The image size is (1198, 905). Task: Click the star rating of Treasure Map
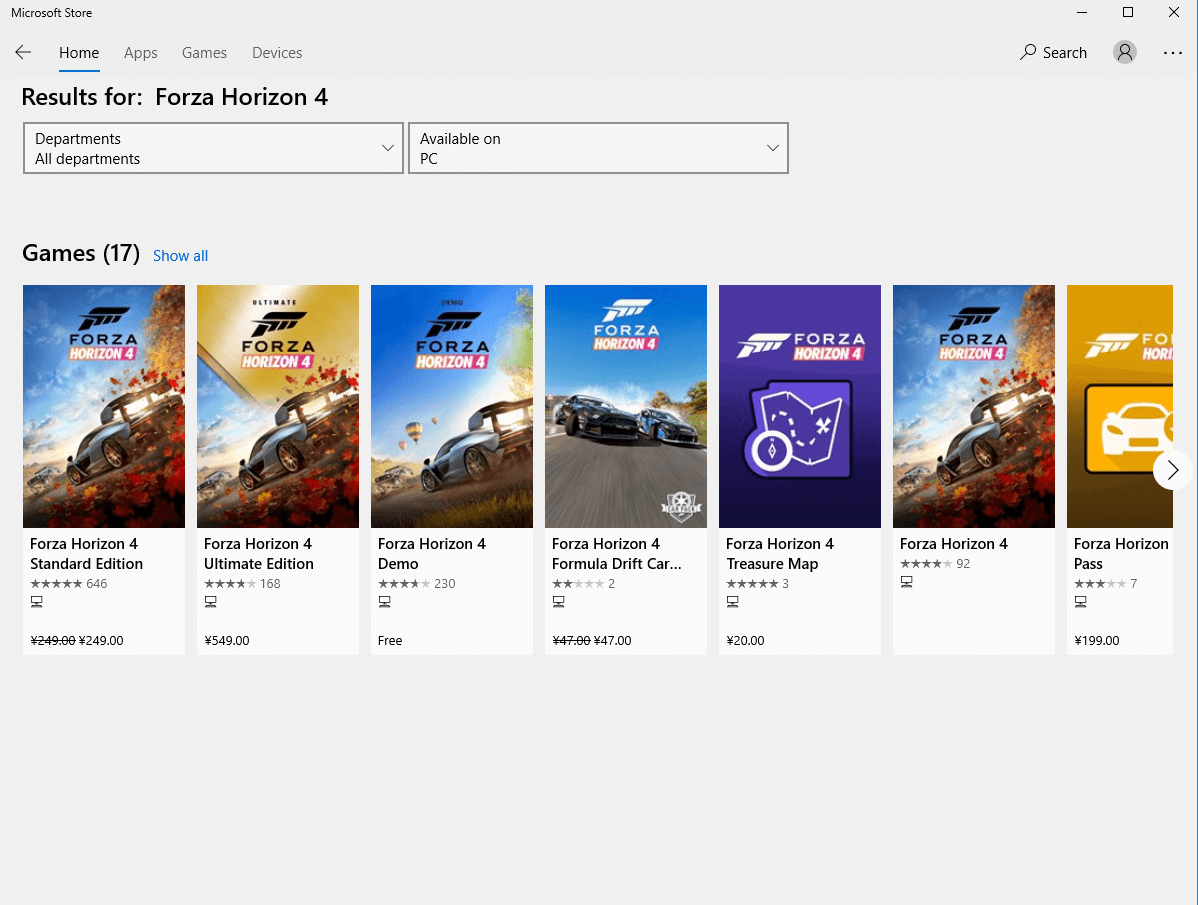752,583
